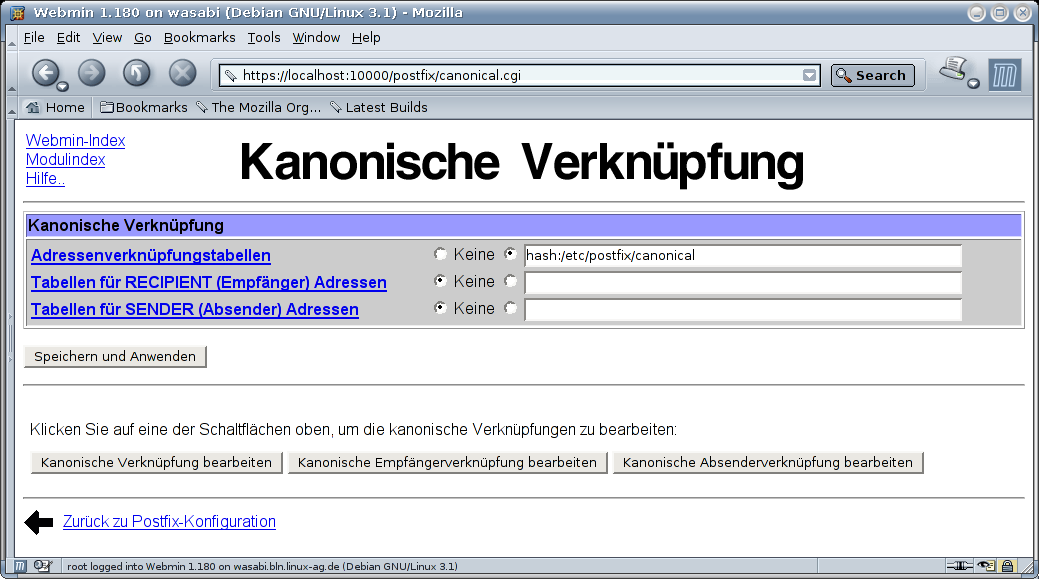Open the Go menu
The image size is (1039, 579).
(142, 38)
